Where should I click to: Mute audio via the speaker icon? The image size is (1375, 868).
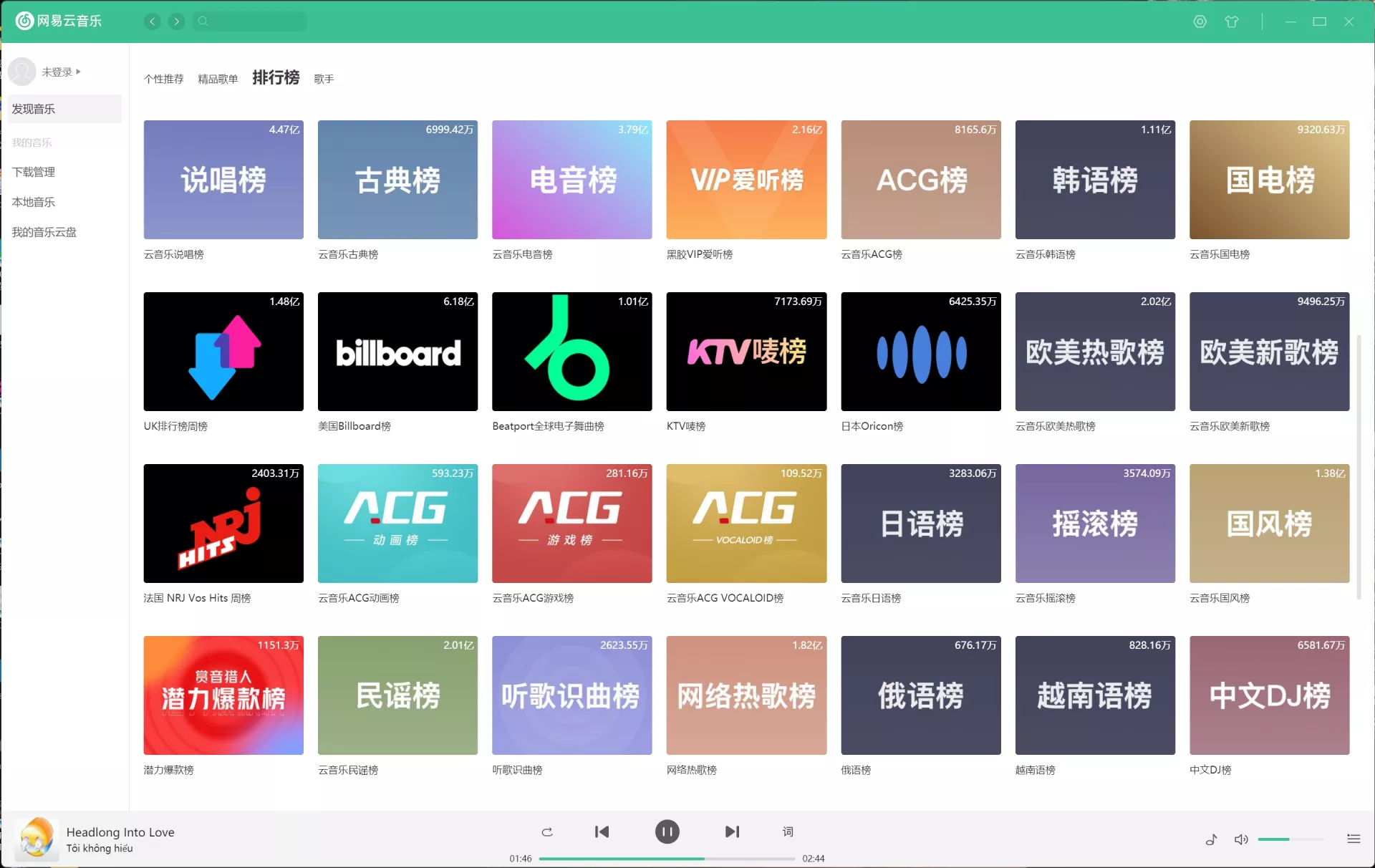point(1241,839)
